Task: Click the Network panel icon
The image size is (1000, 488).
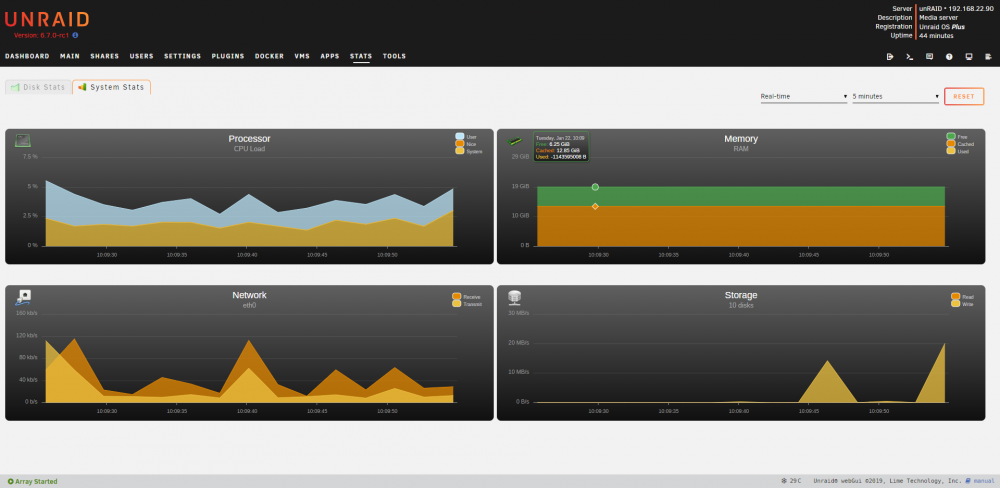Action: pyautogui.click(x=23, y=297)
